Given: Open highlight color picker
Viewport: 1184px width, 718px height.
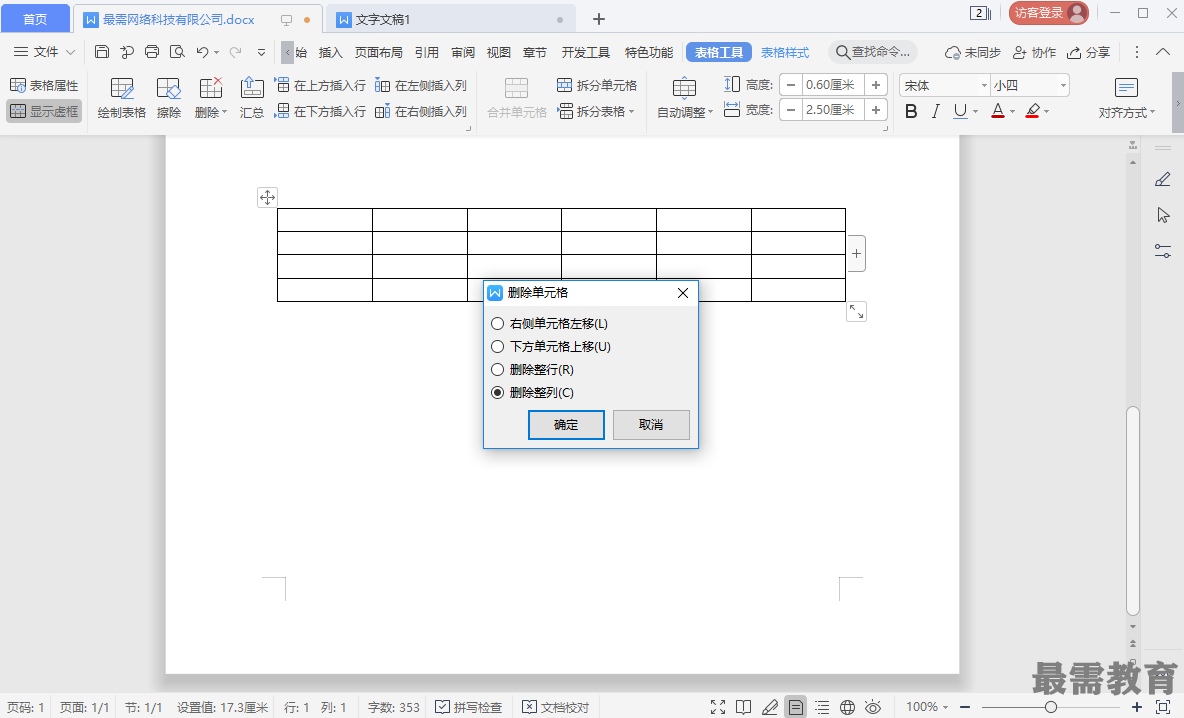Looking at the screenshot, I should (x=1033, y=111).
